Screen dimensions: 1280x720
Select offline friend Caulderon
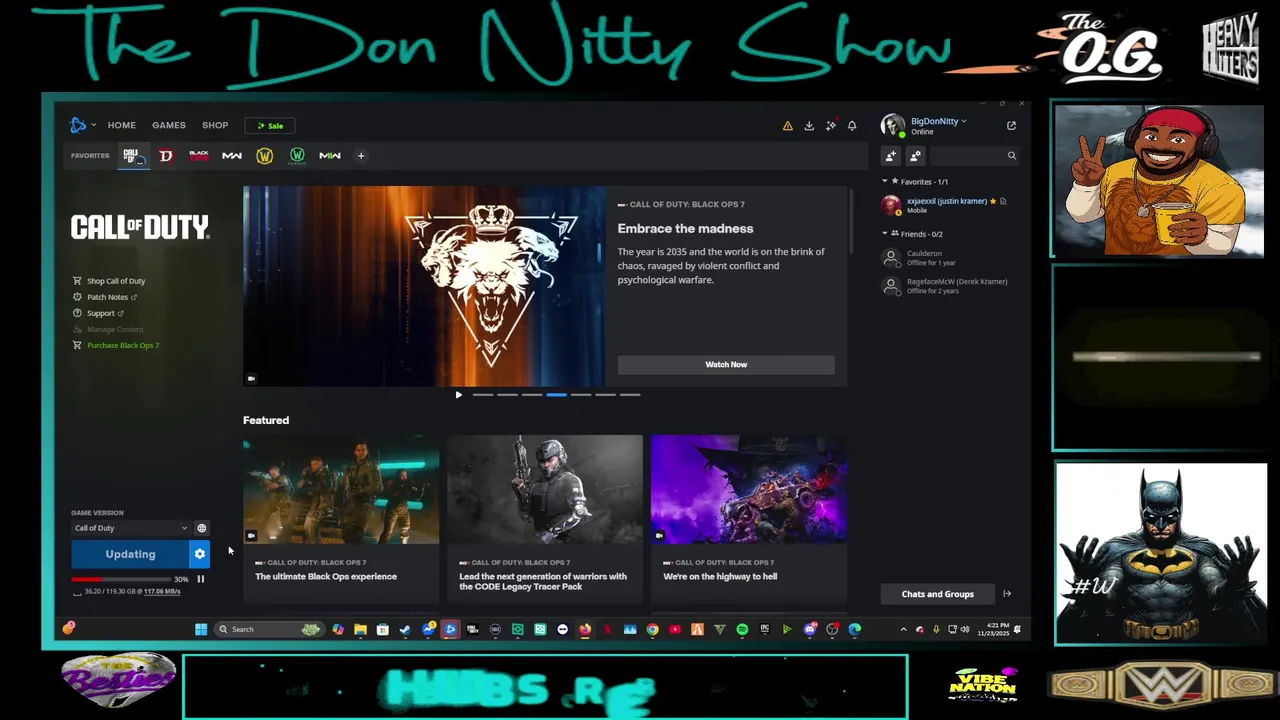pyautogui.click(x=948, y=258)
